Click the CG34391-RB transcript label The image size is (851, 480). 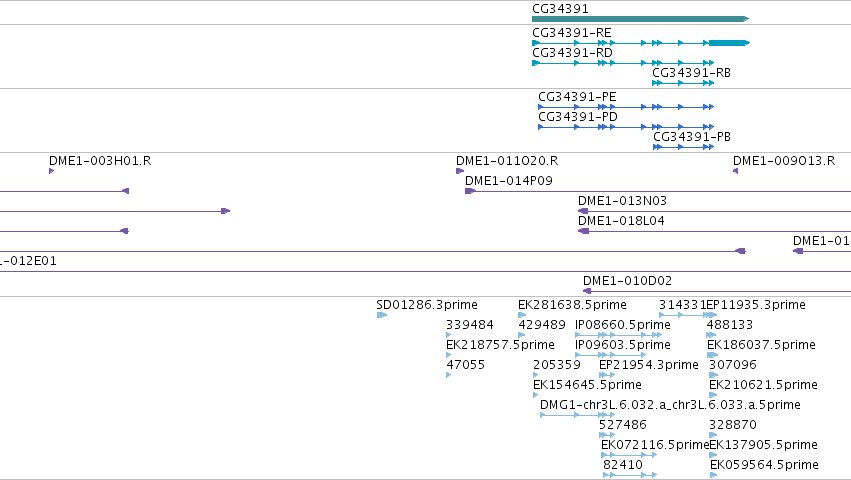[x=691, y=73]
